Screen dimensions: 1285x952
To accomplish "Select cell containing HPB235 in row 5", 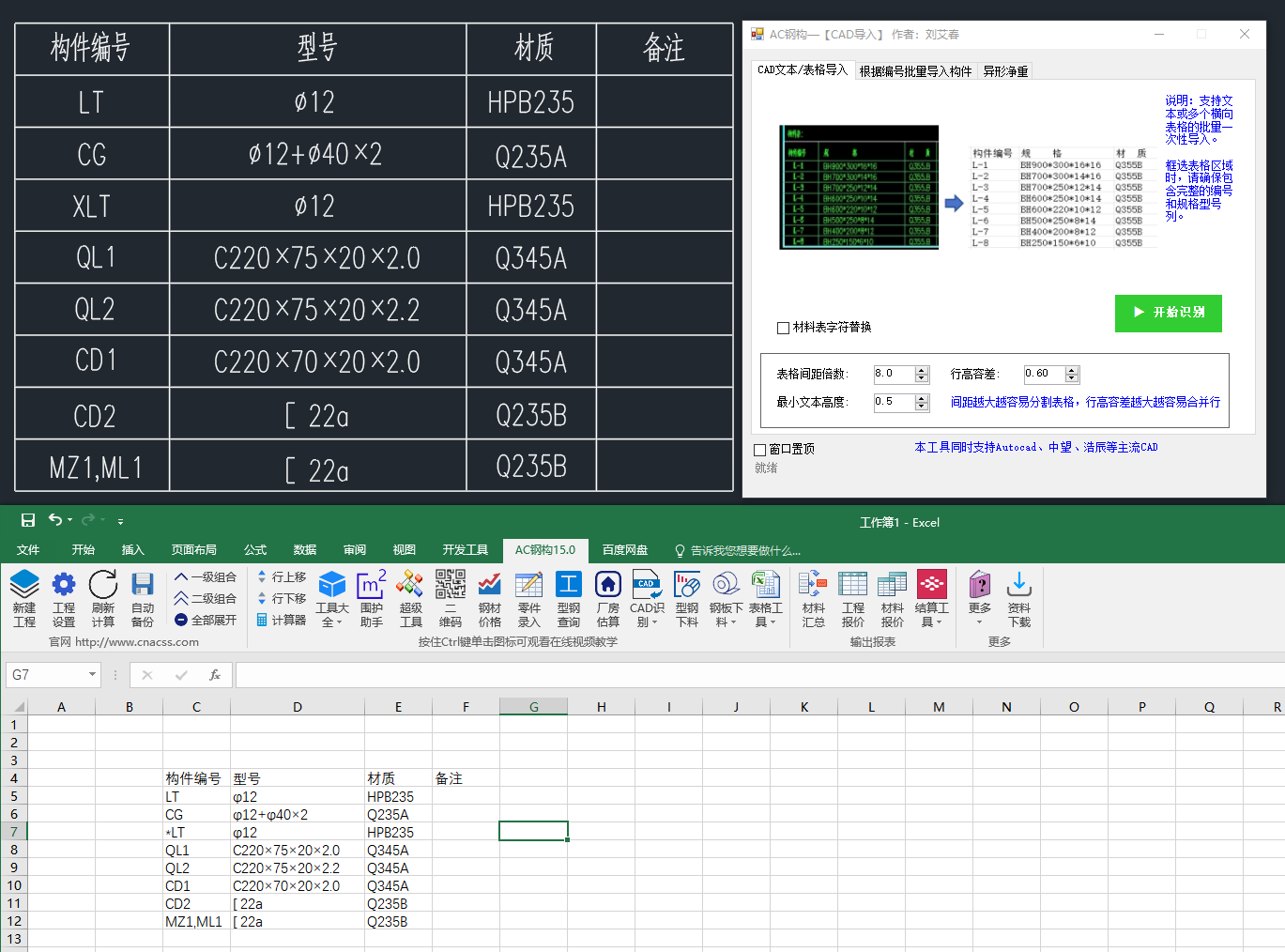I will click(398, 797).
